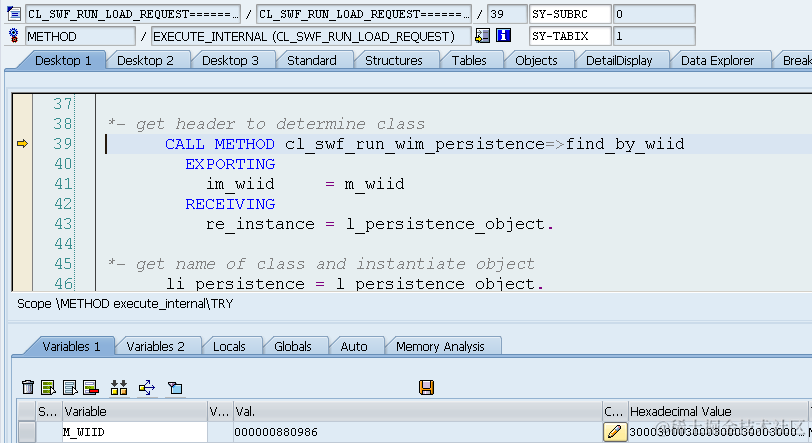Viewport: 812px width, 443px height.
Task: Click the grey list icon in variables toolbar
Action: (x=70, y=387)
